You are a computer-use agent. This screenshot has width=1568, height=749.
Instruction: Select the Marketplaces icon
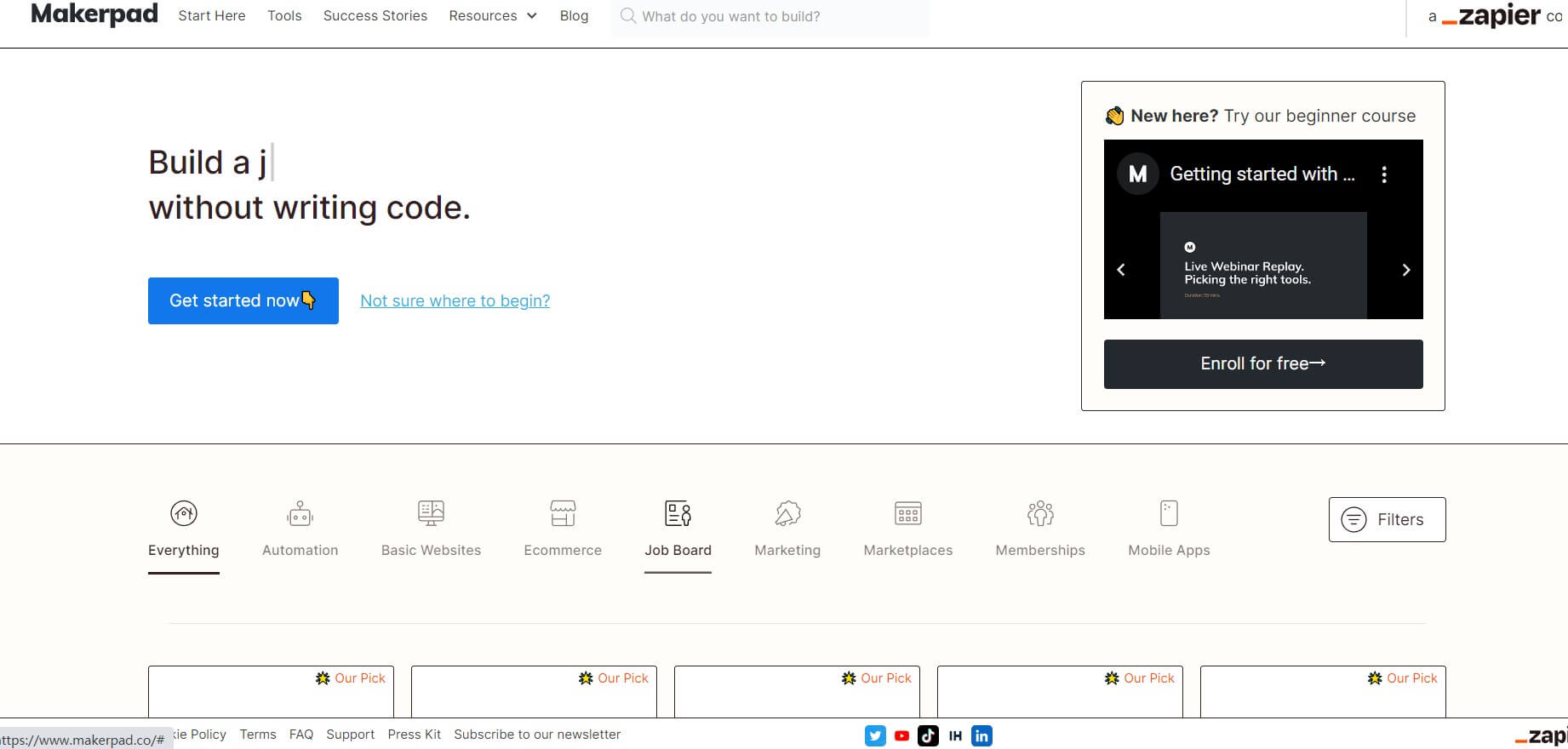pyautogui.click(x=908, y=513)
